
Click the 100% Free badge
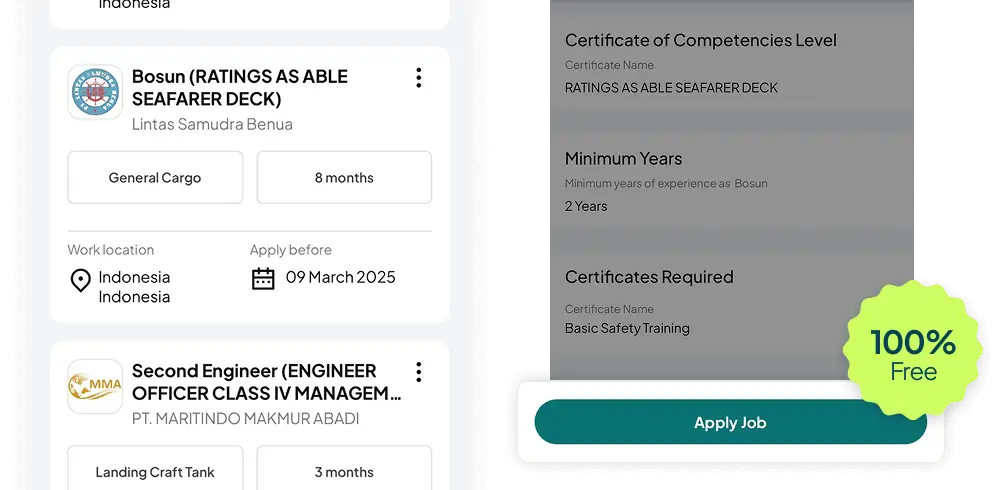click(911, 353)
